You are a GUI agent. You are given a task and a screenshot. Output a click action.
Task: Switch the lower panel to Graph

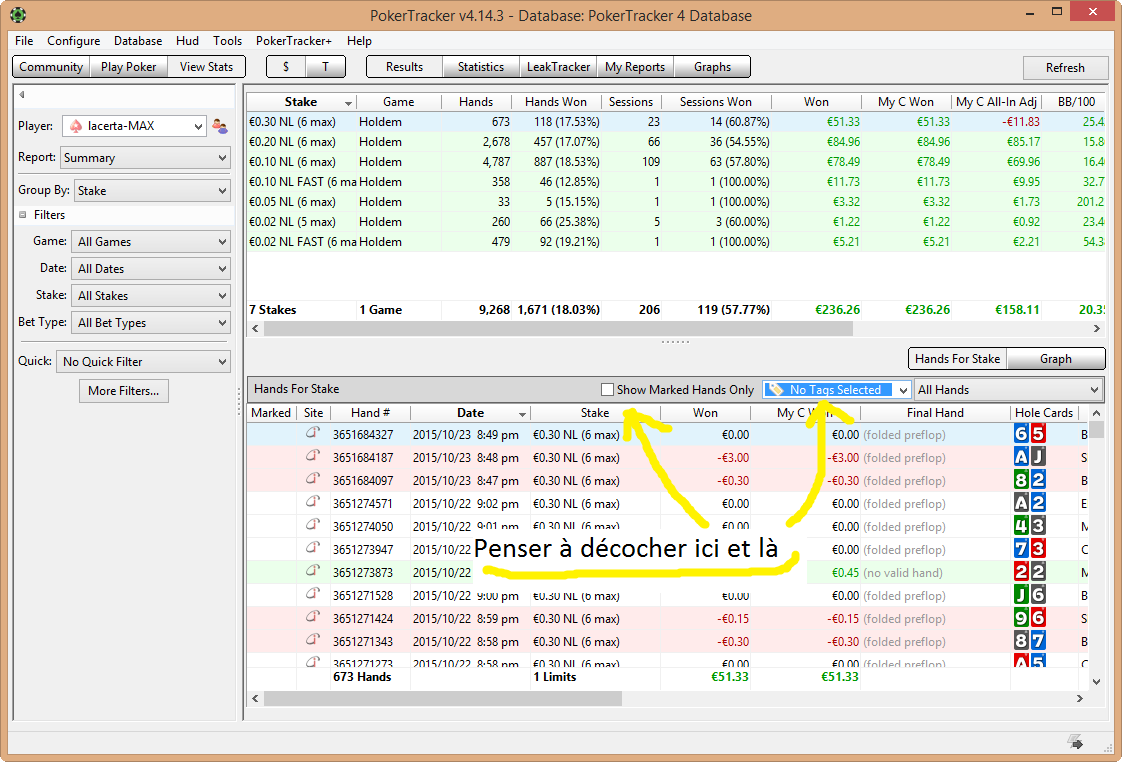click(1055, 358)
